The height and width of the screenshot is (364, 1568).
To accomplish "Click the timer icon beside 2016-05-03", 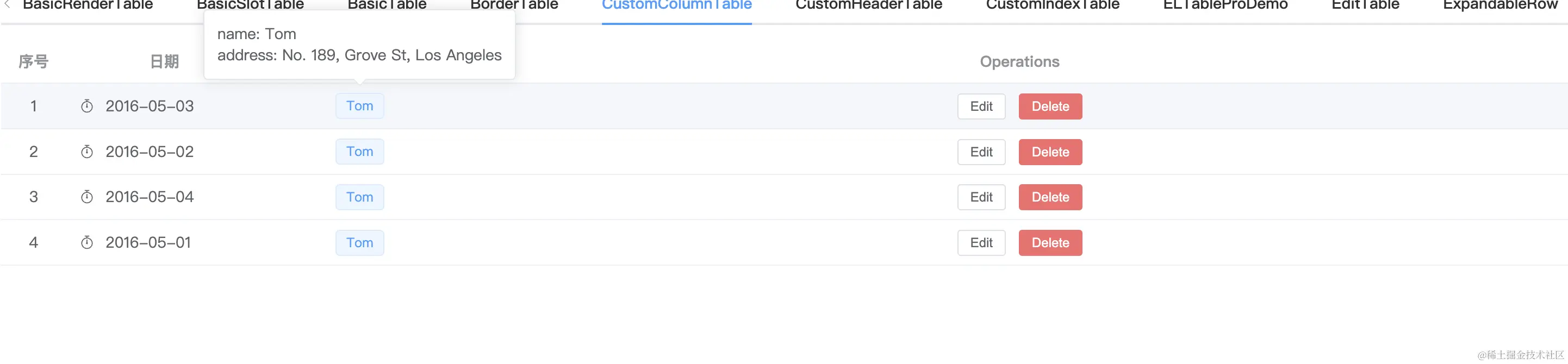I will 87,106.
